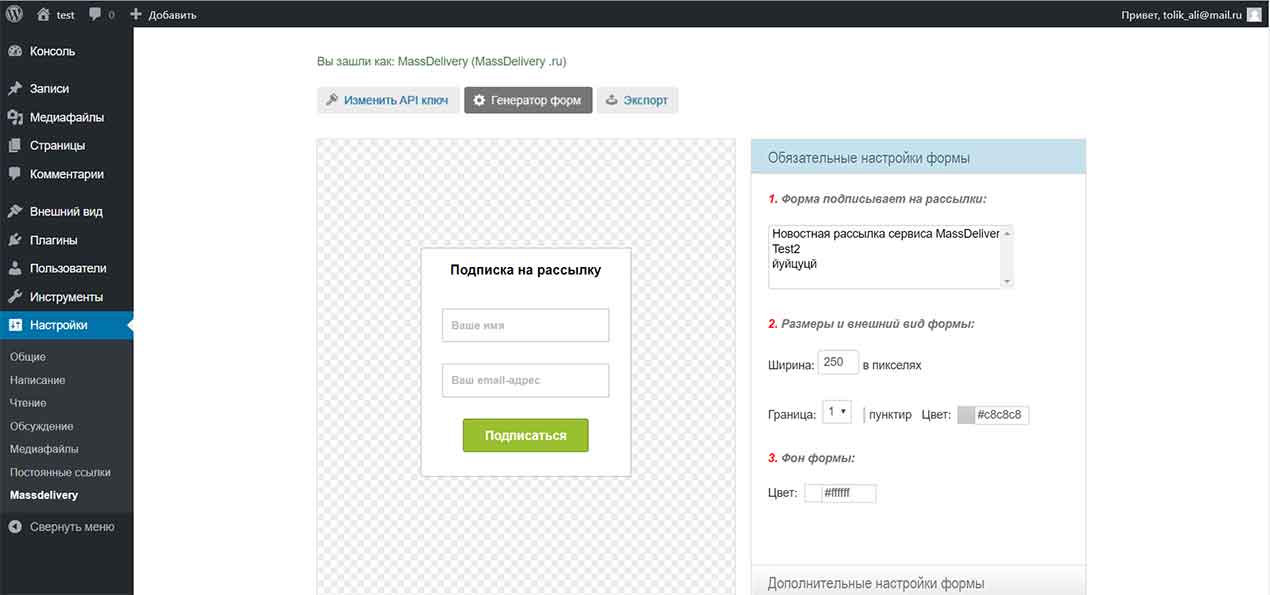Open Постоянные ссылки settings submenu
The width and height of the screenshot is (1270, 595).
tap(60, 472)
